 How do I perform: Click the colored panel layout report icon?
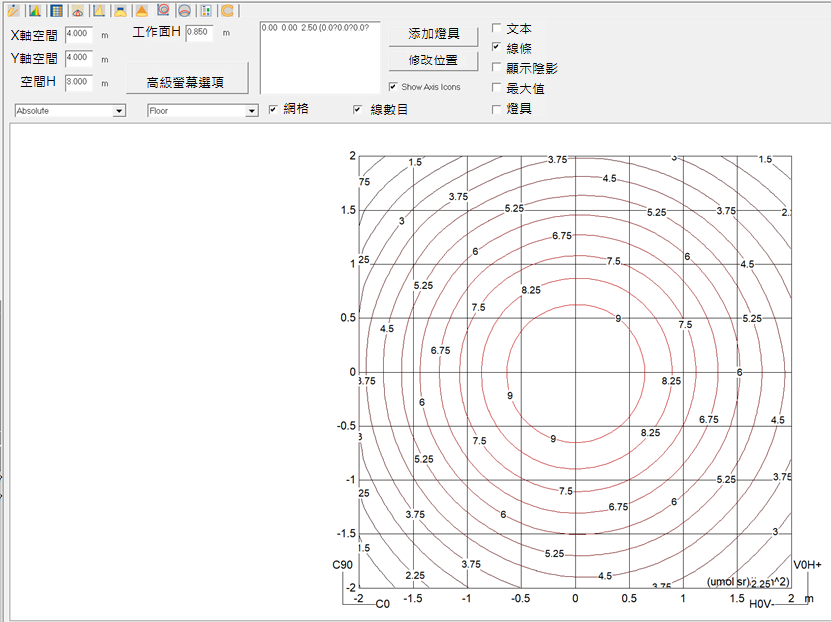pos(206,10)
